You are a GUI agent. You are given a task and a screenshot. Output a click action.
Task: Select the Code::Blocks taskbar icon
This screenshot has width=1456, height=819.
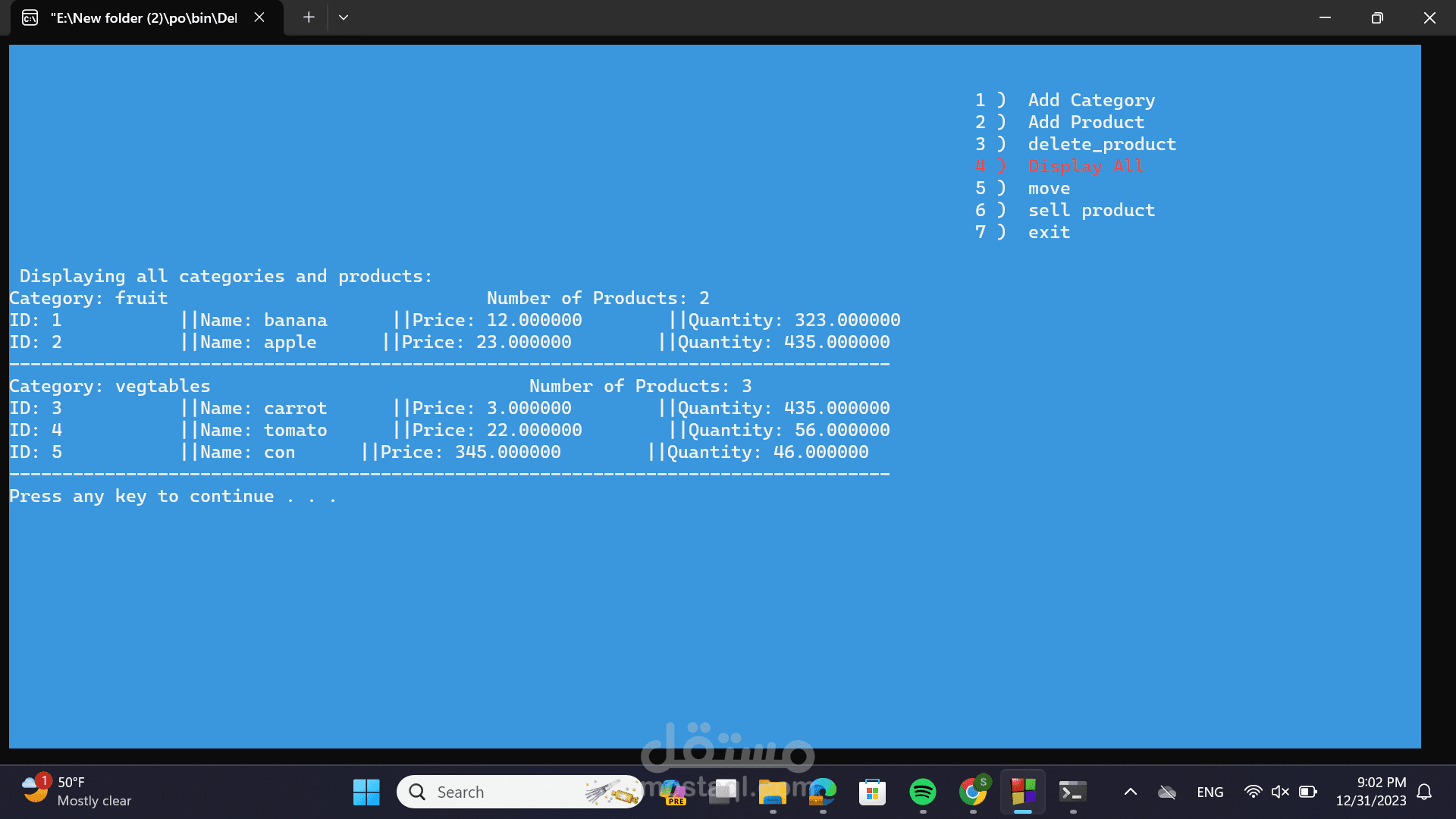point(1023,792)
